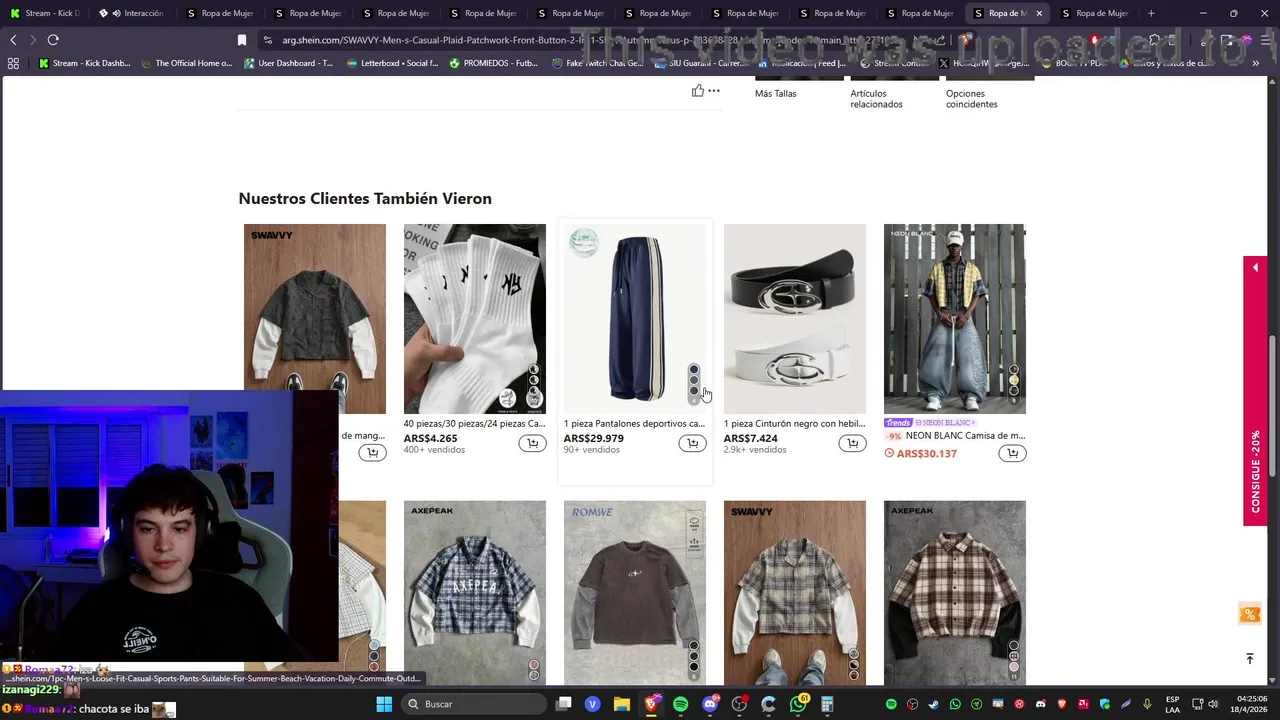Viewport: 1280px width, 720px height.
Task: Add the ARS$29.979 sports pants to cart
Action: pyautogui.click(x=692, y=443)
